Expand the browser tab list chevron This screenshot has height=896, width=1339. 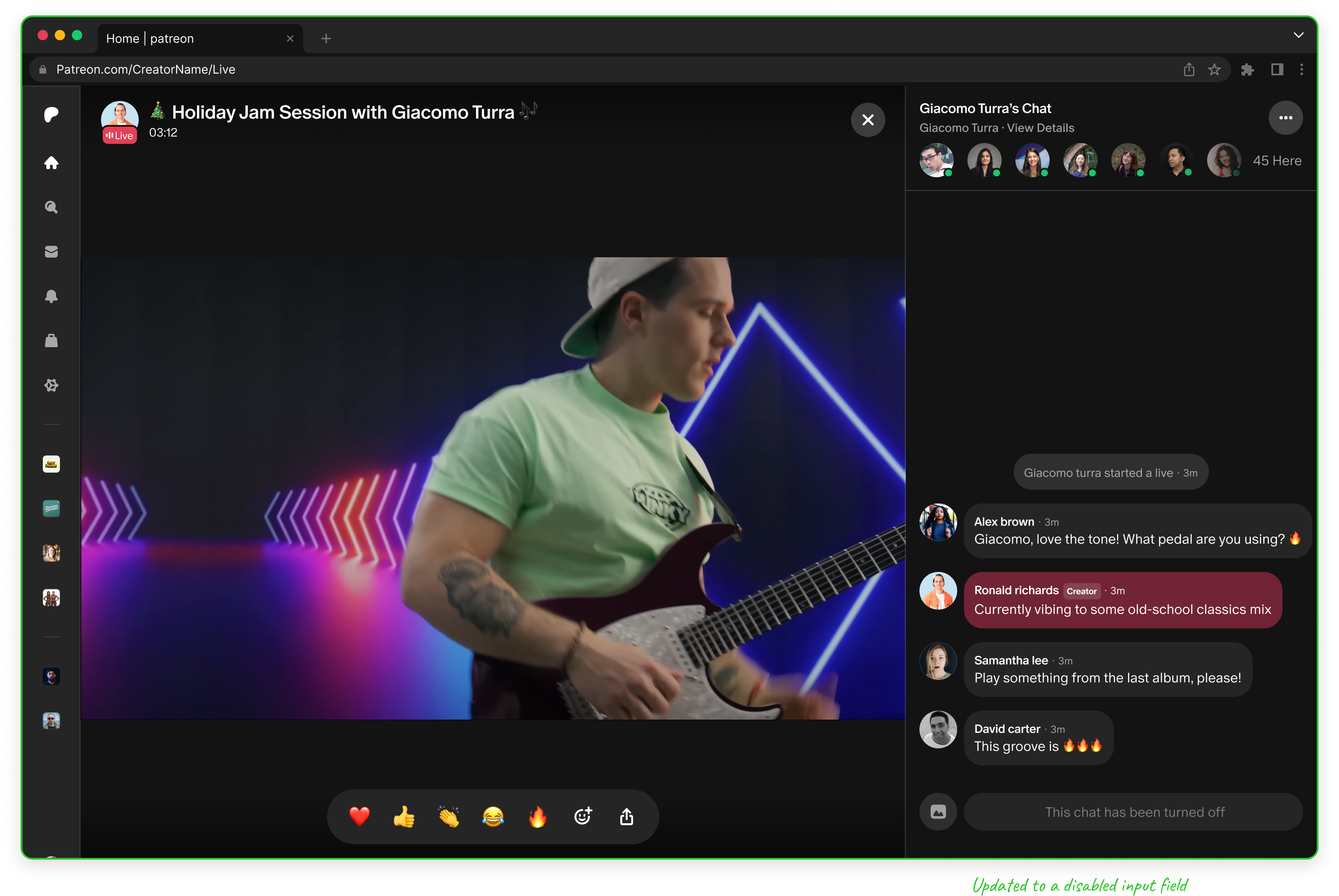click(1298, 36)
